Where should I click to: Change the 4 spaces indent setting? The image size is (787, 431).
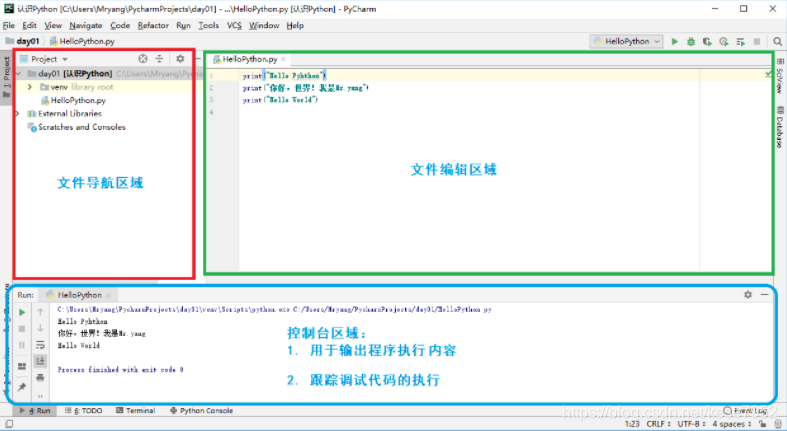click(731, 424)
